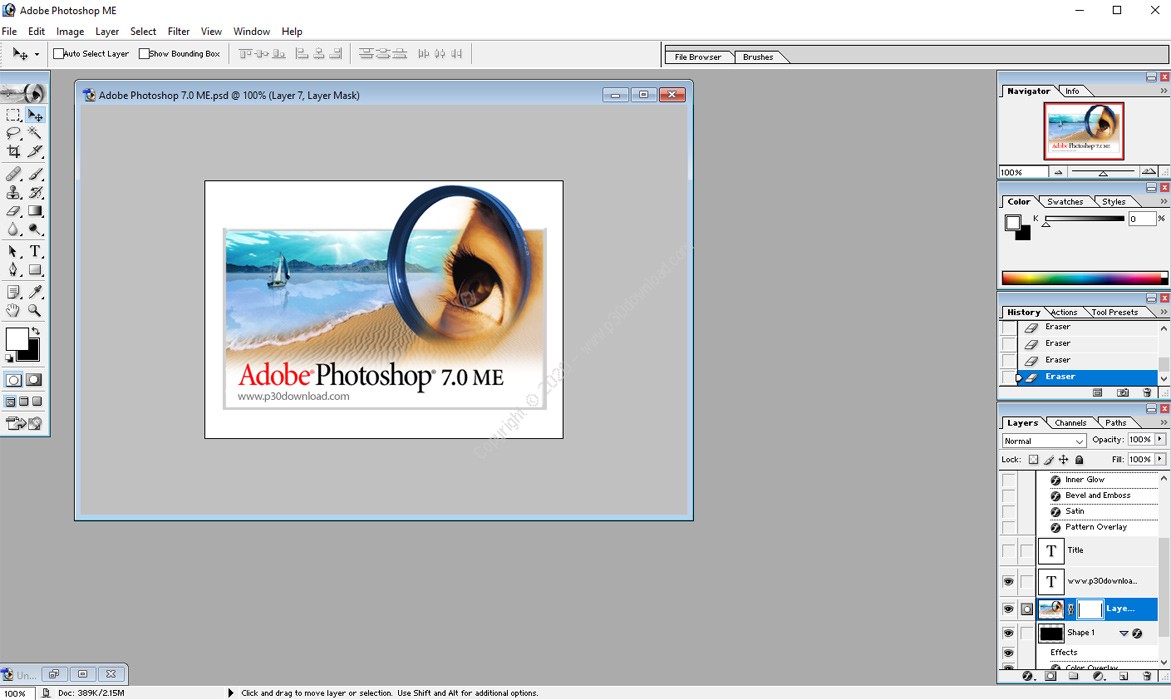This screenshot has width=1171, height=700.
Task: Swap foreground and background colors
Action: point(35,331)
